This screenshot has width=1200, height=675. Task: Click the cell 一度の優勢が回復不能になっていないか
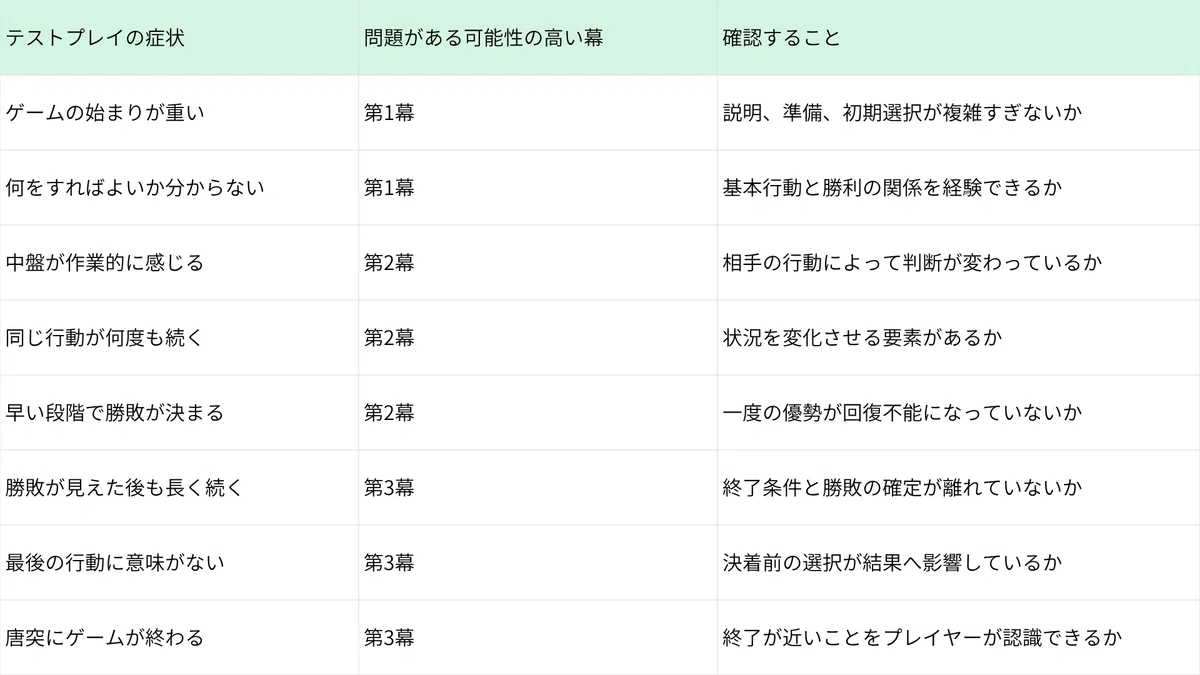[958, 413]
